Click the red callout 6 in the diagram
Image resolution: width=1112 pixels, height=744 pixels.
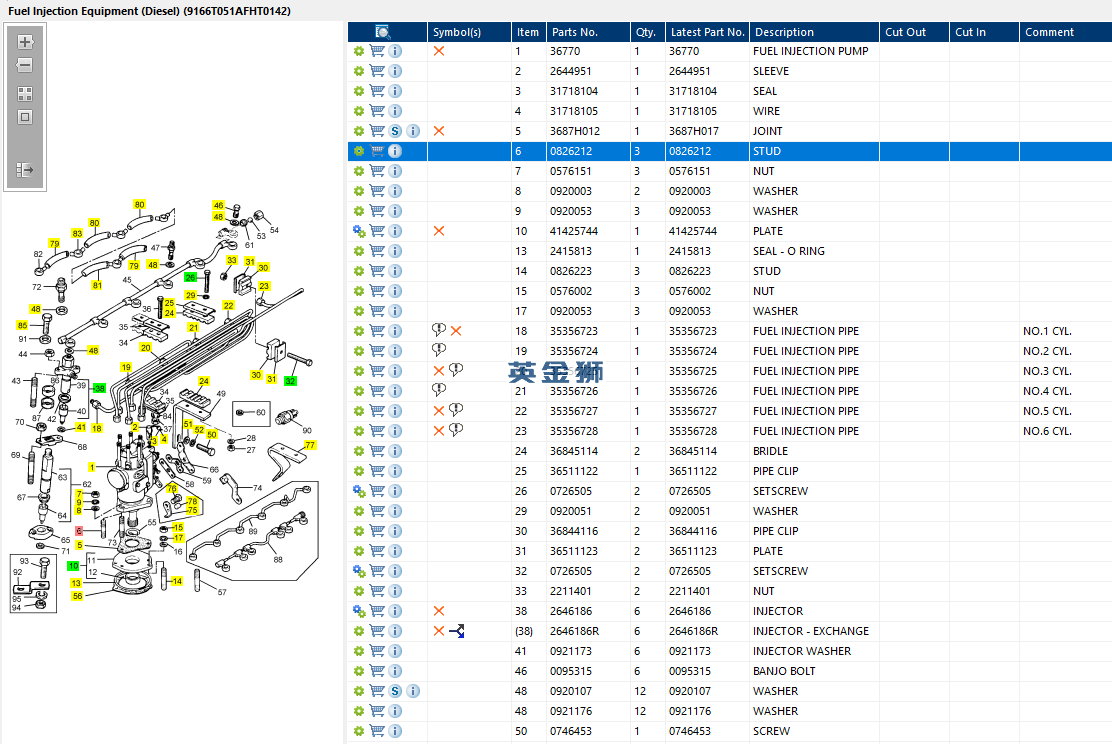pos(79,531)
